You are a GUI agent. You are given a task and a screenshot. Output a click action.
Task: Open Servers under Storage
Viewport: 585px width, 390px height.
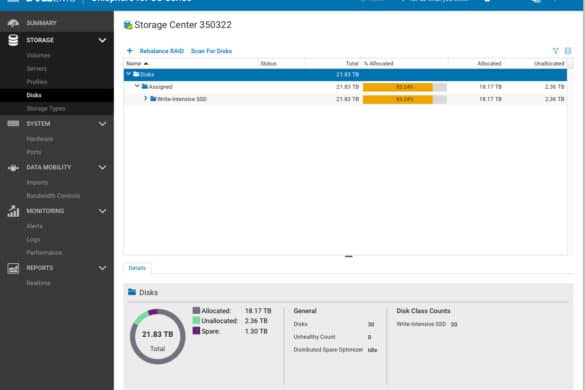tap(37, 69)
